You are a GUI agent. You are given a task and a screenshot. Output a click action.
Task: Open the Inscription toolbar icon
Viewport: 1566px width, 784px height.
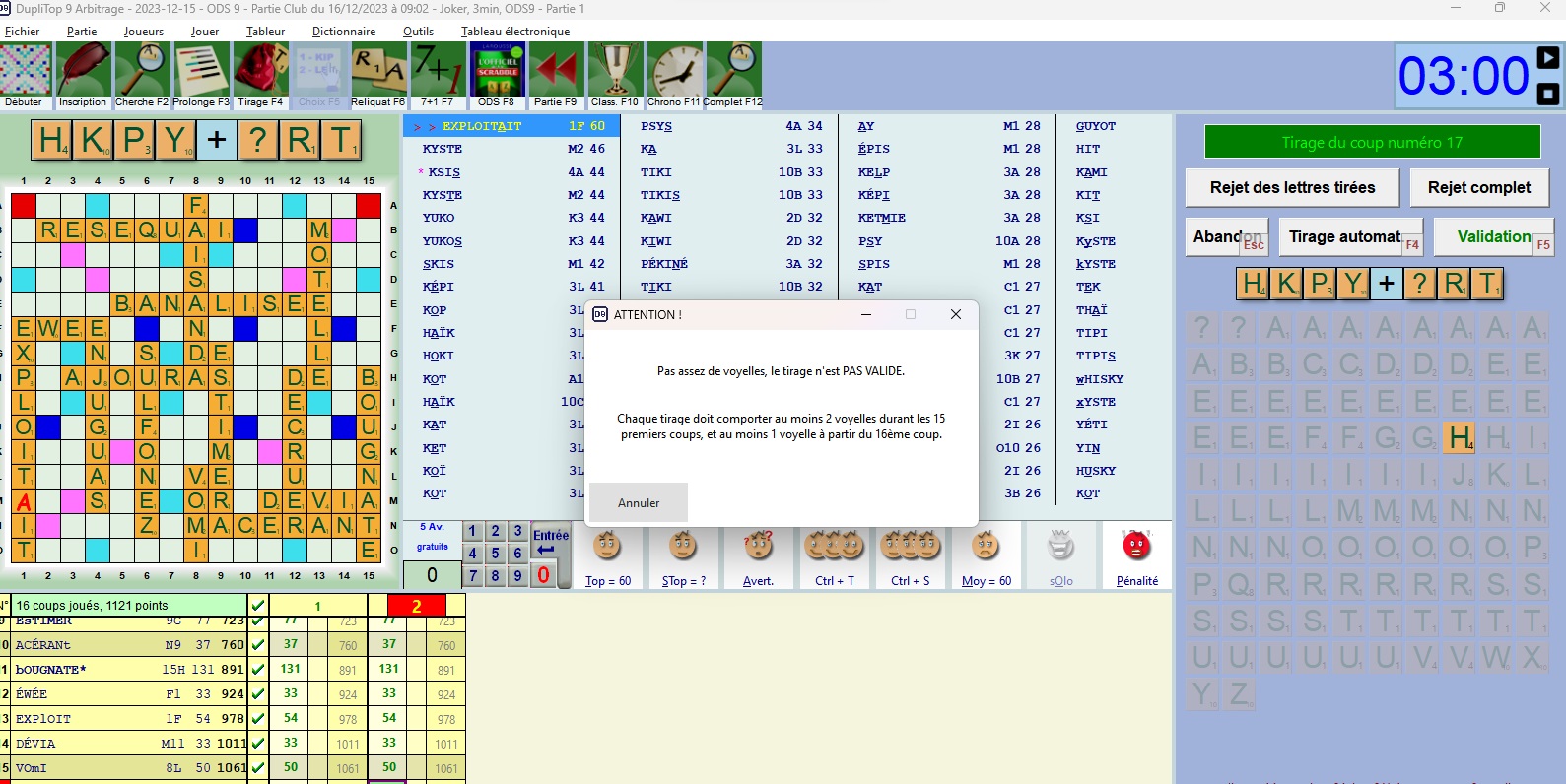pyautogui.click(x=84, y=70)
